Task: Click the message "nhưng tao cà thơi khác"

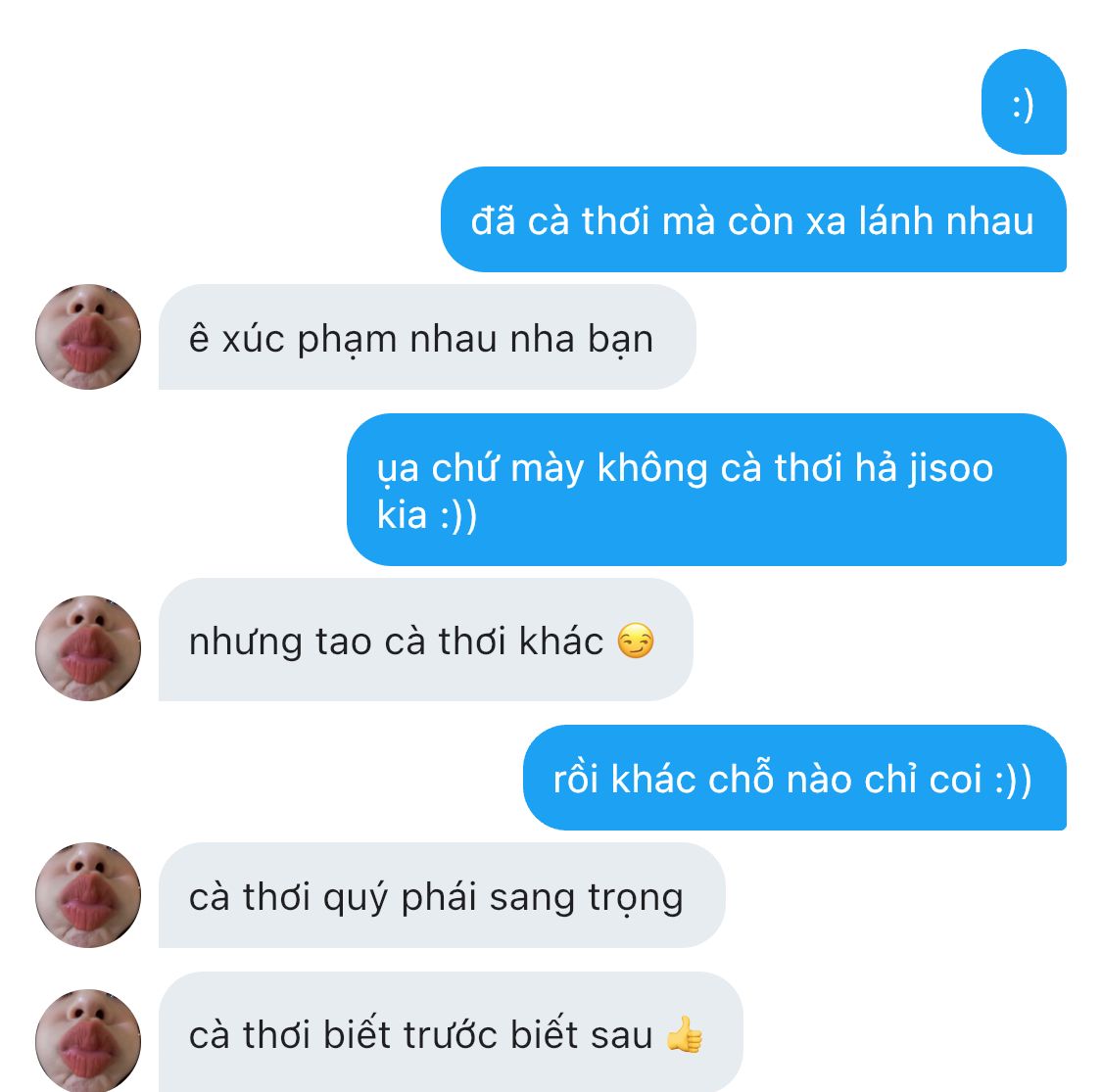Action: point(426,640)
